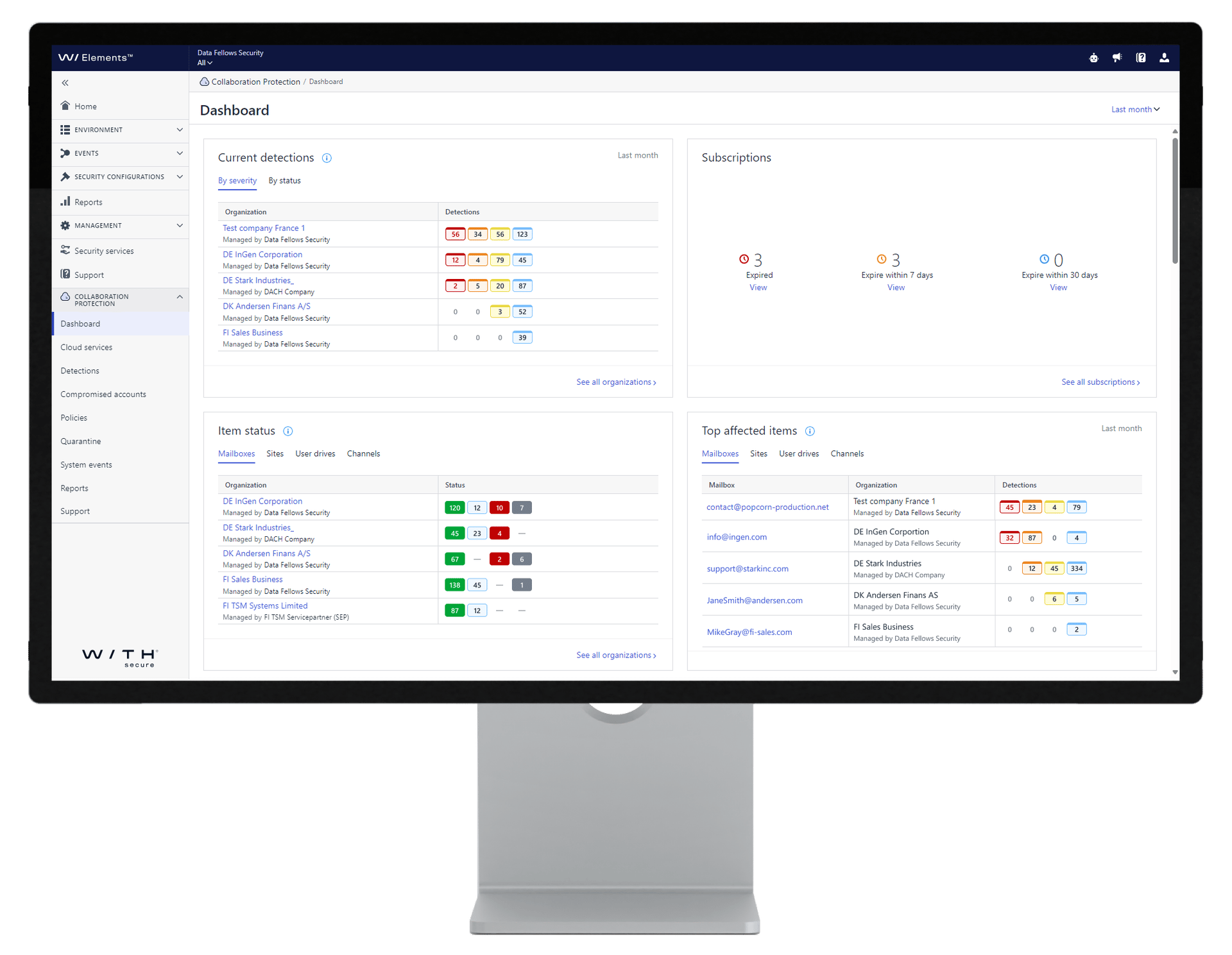Open the help question-mark icon in header

click(1141, 58)
